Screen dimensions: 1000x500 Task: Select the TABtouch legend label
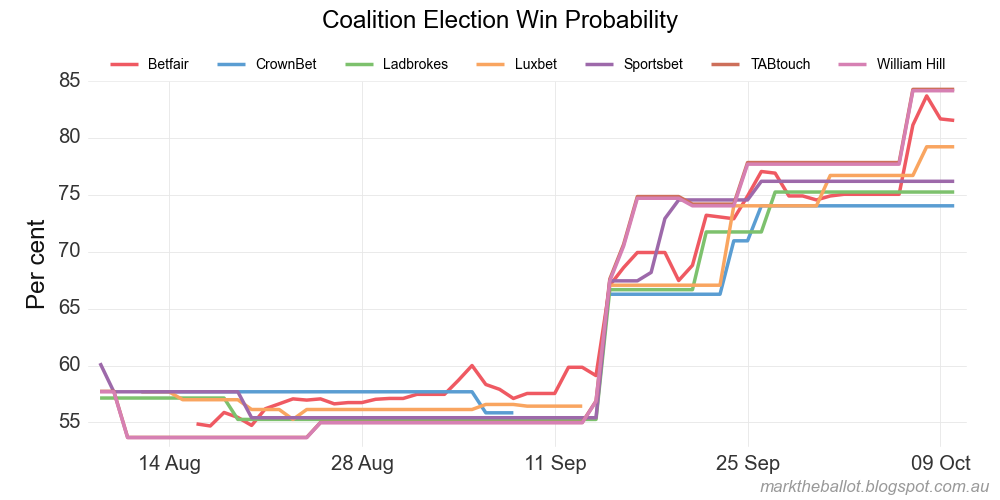click(x=780, y=64)
